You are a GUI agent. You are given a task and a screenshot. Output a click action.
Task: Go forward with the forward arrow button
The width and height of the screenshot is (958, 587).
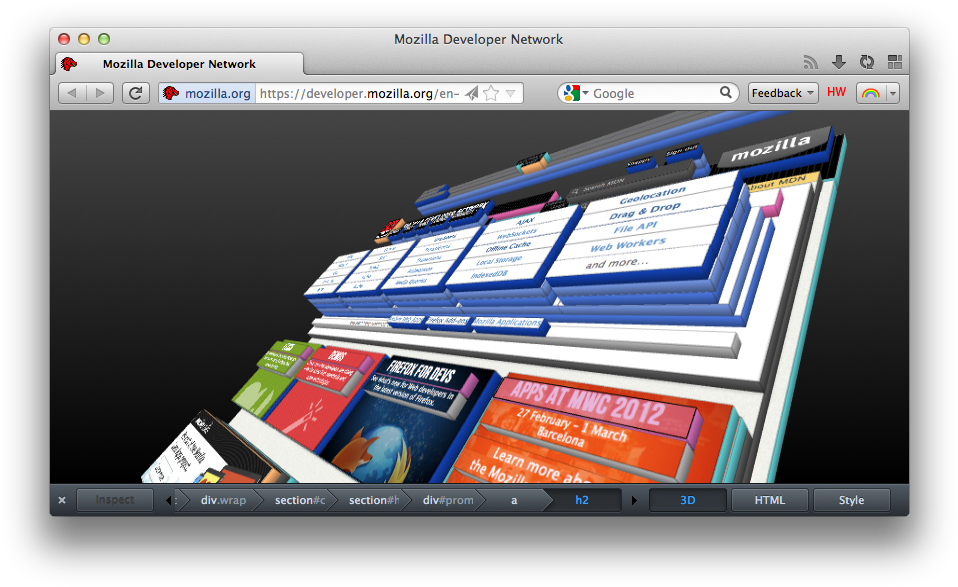click(100, 93)
